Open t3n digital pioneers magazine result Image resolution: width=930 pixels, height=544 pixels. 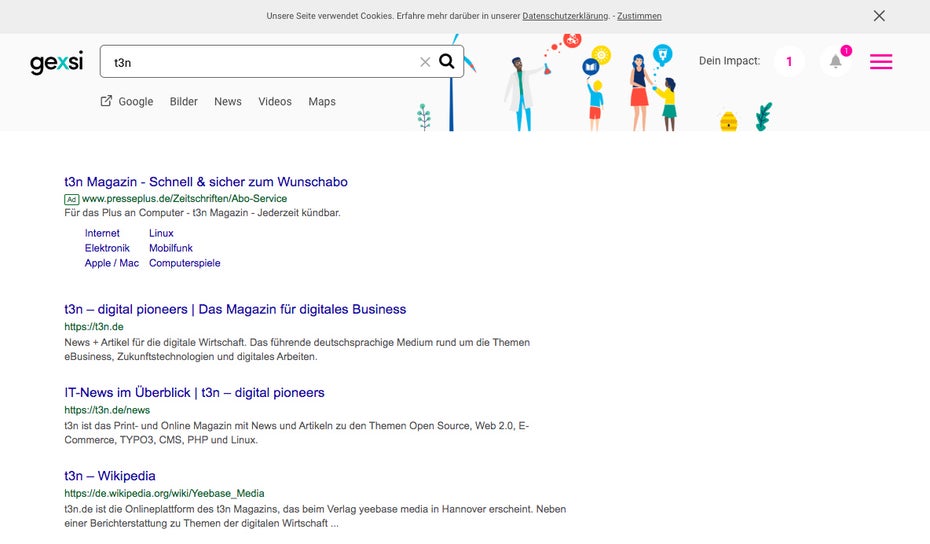coord(235,309)
